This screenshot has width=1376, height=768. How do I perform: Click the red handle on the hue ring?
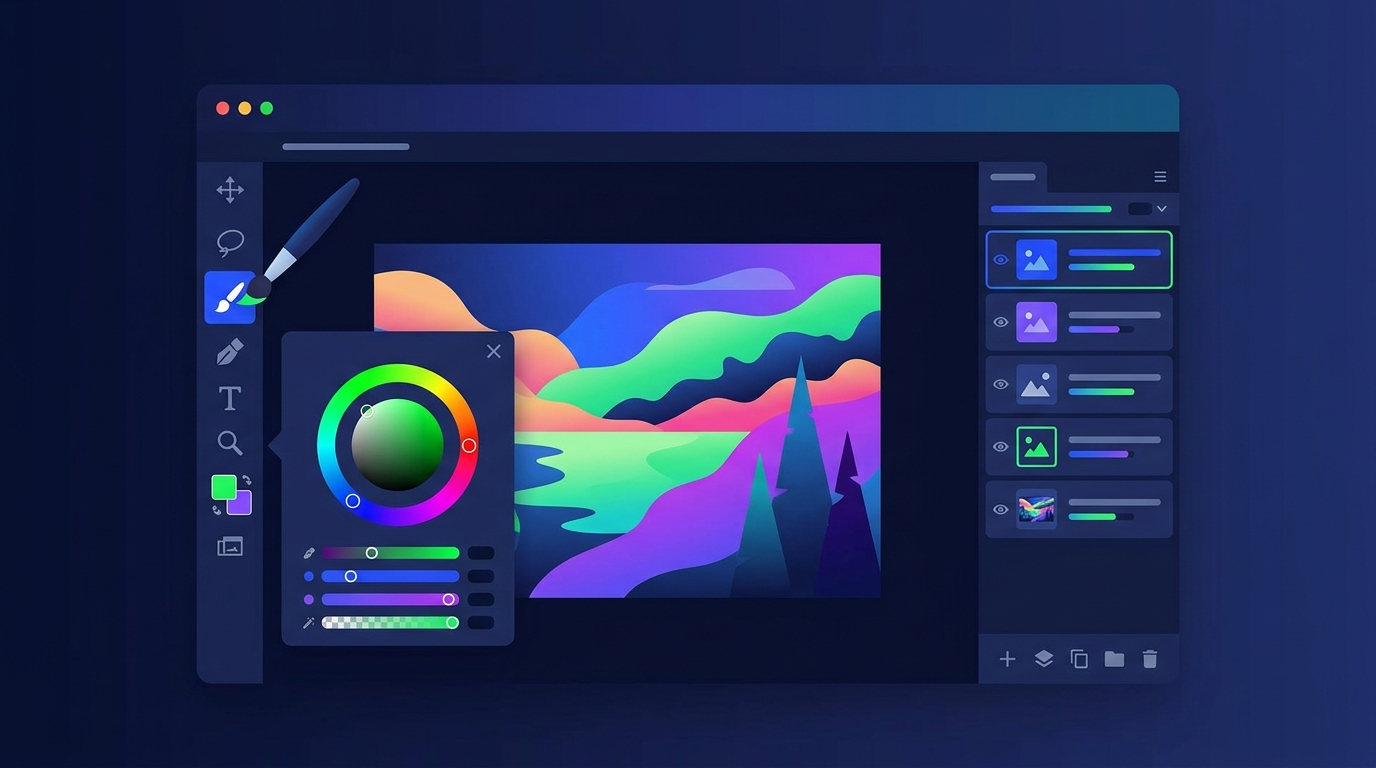coord(469,445)
